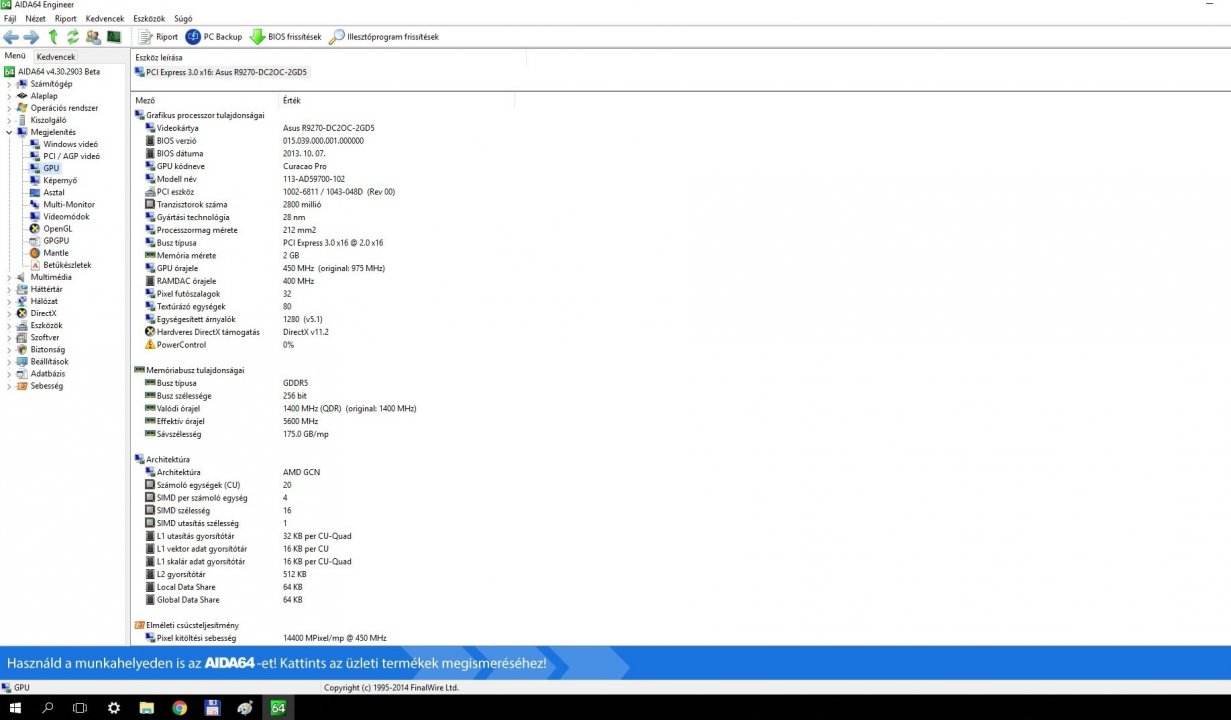Click the AIDA64 business products banner

615,663
